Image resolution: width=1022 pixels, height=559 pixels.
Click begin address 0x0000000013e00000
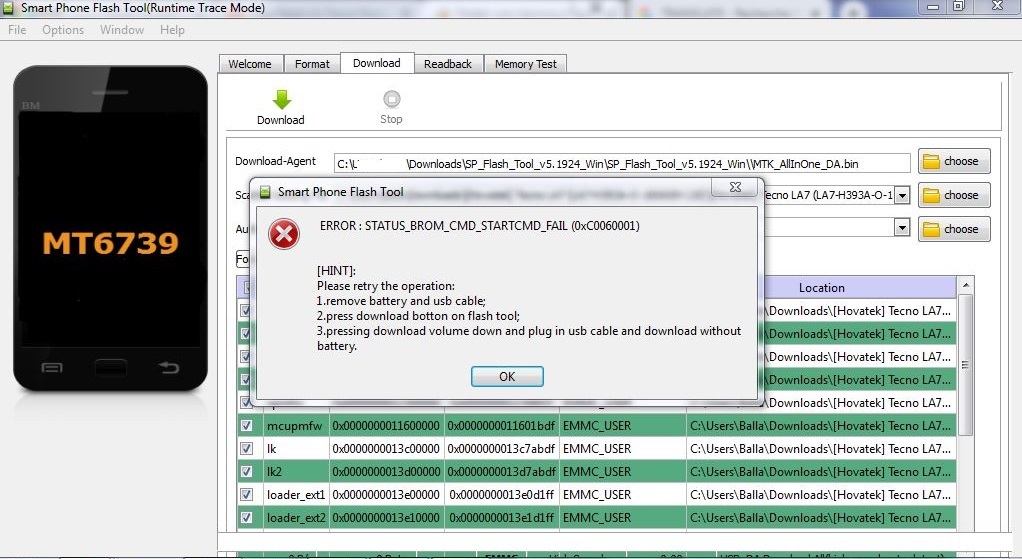[x=386, y=494]
